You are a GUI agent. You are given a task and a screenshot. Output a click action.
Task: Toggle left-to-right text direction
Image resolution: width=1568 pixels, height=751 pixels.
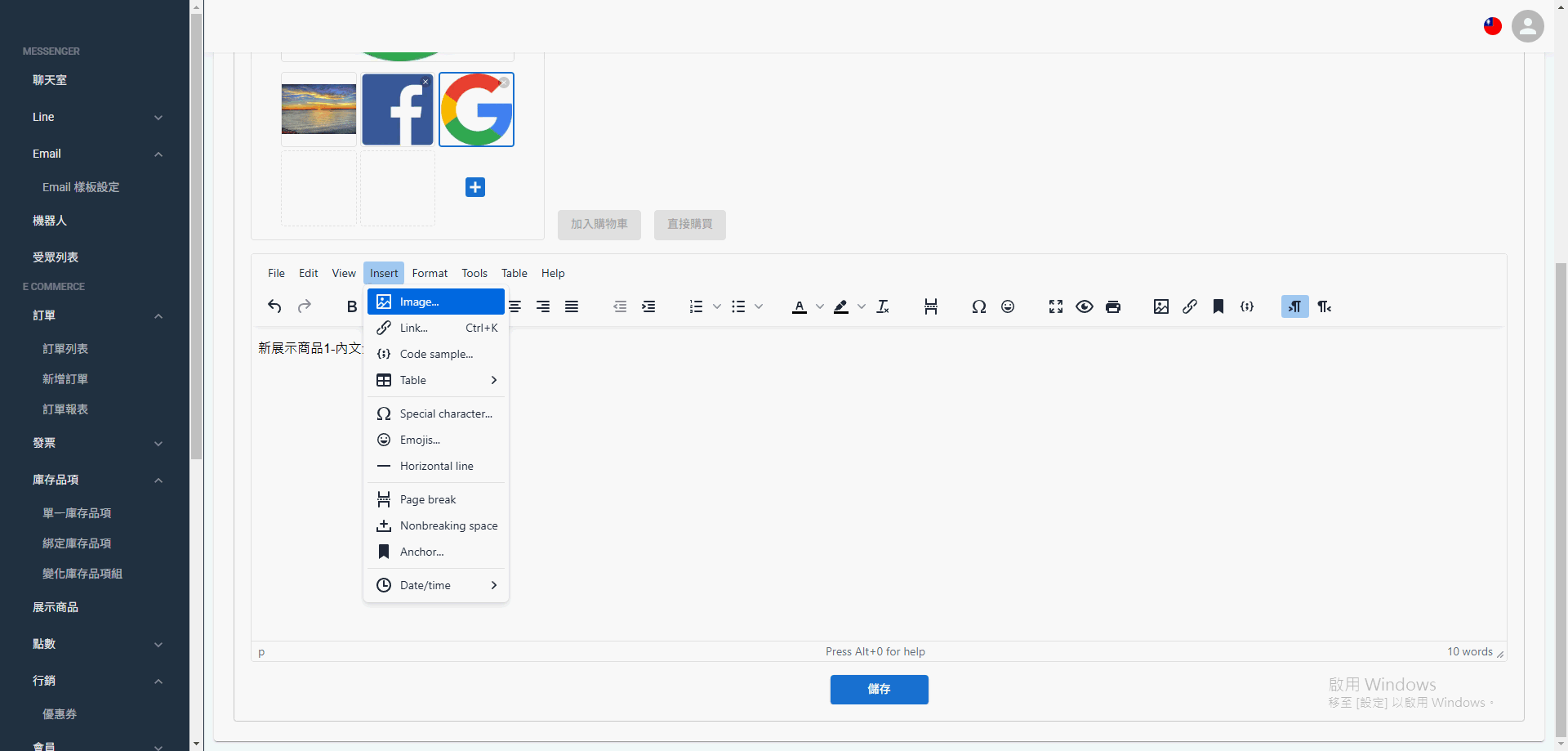pos(1295,306)
